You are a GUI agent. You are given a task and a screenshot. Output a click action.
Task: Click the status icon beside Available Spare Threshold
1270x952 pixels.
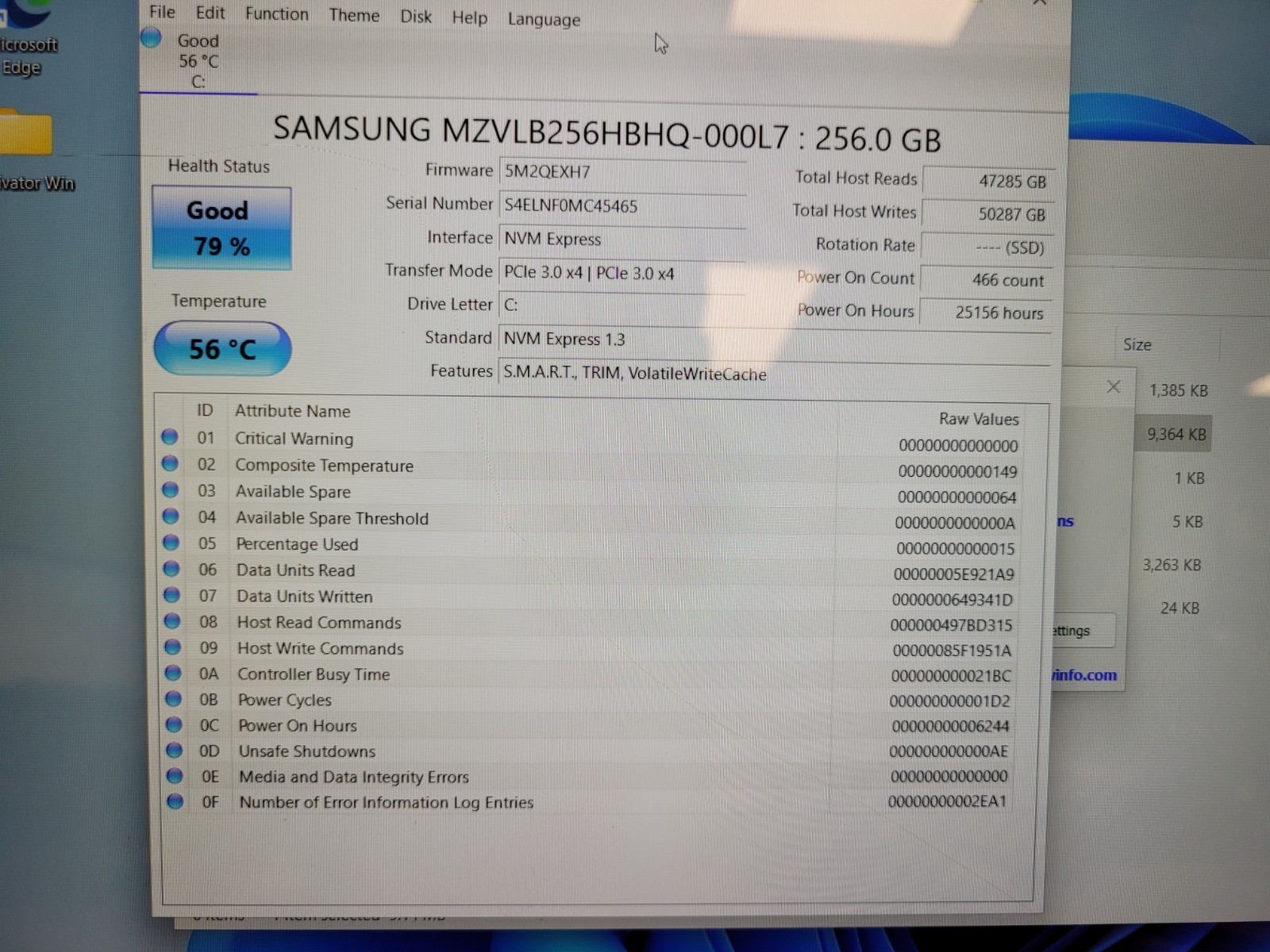[171, 516]
